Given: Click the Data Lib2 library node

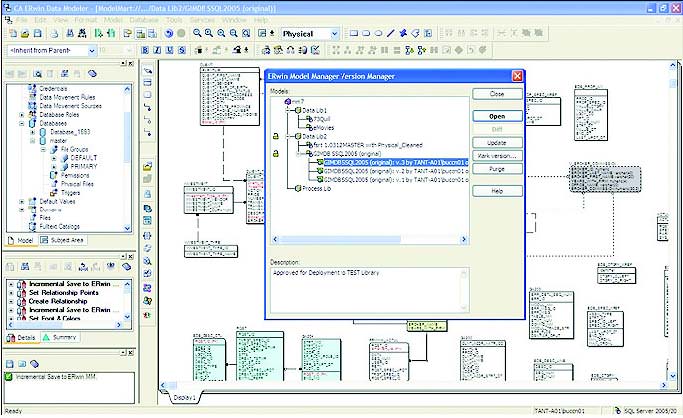Looking at the screenshot, I should [314, 136].
